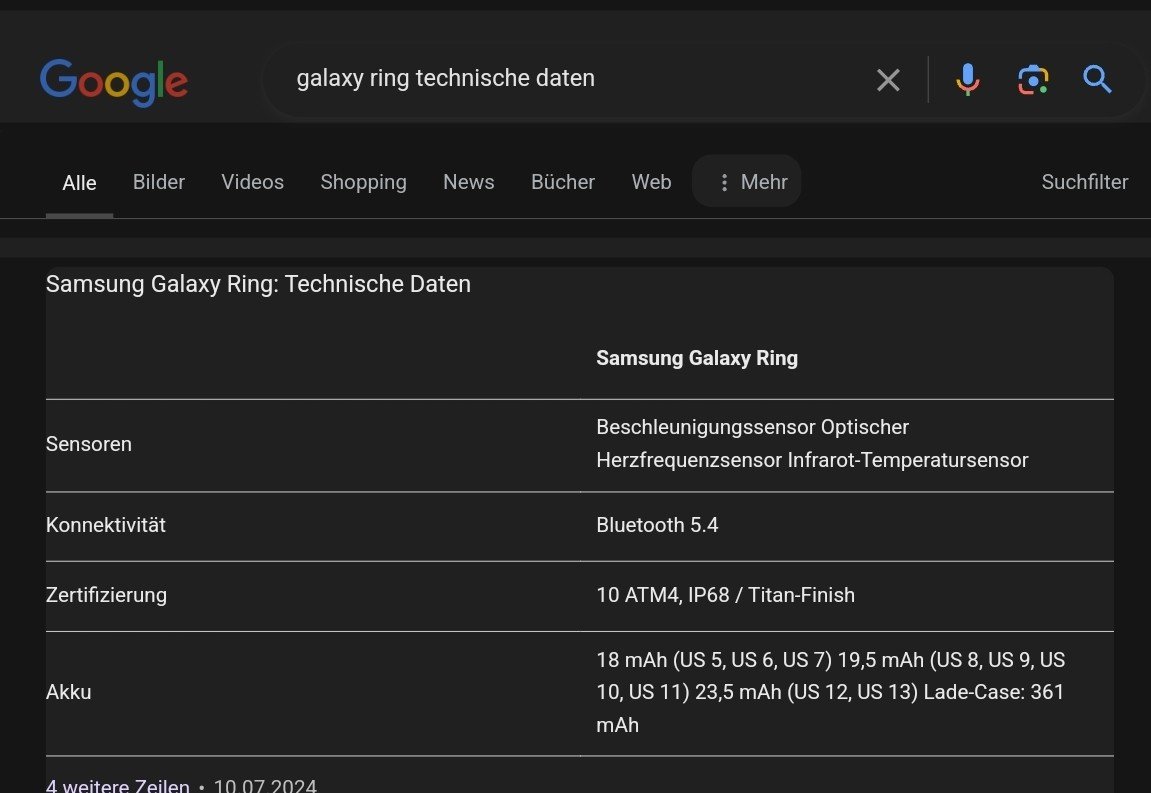
Task: Start voice search with the microphone
Action: point(967,79)
